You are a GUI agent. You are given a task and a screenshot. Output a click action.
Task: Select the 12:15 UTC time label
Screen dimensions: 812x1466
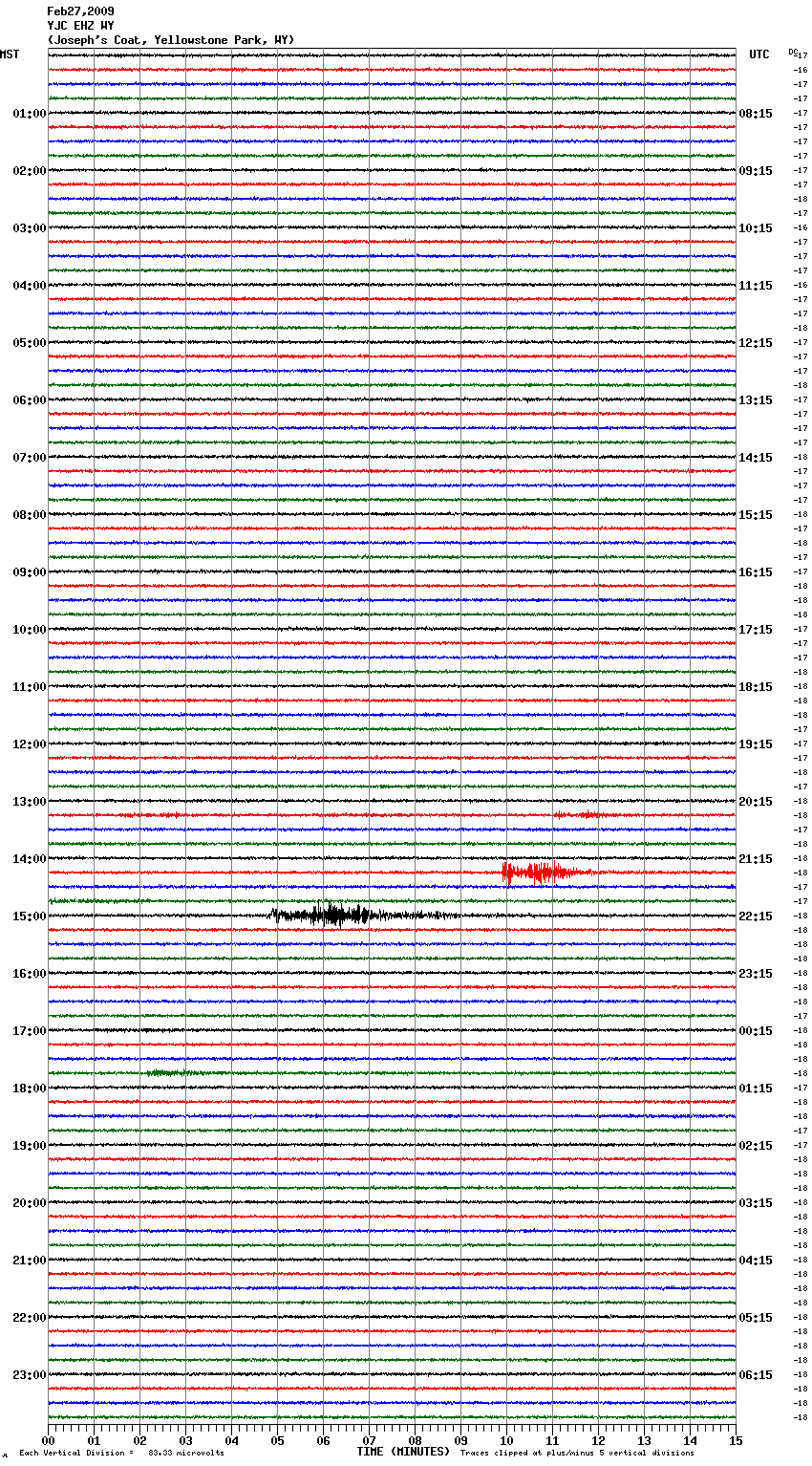[x=756, y=343]
